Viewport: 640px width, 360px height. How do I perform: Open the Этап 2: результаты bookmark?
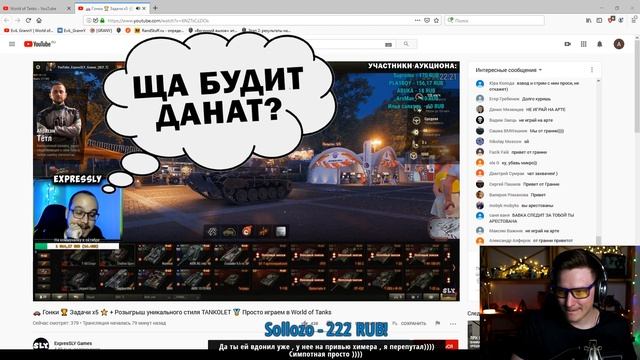266,30
